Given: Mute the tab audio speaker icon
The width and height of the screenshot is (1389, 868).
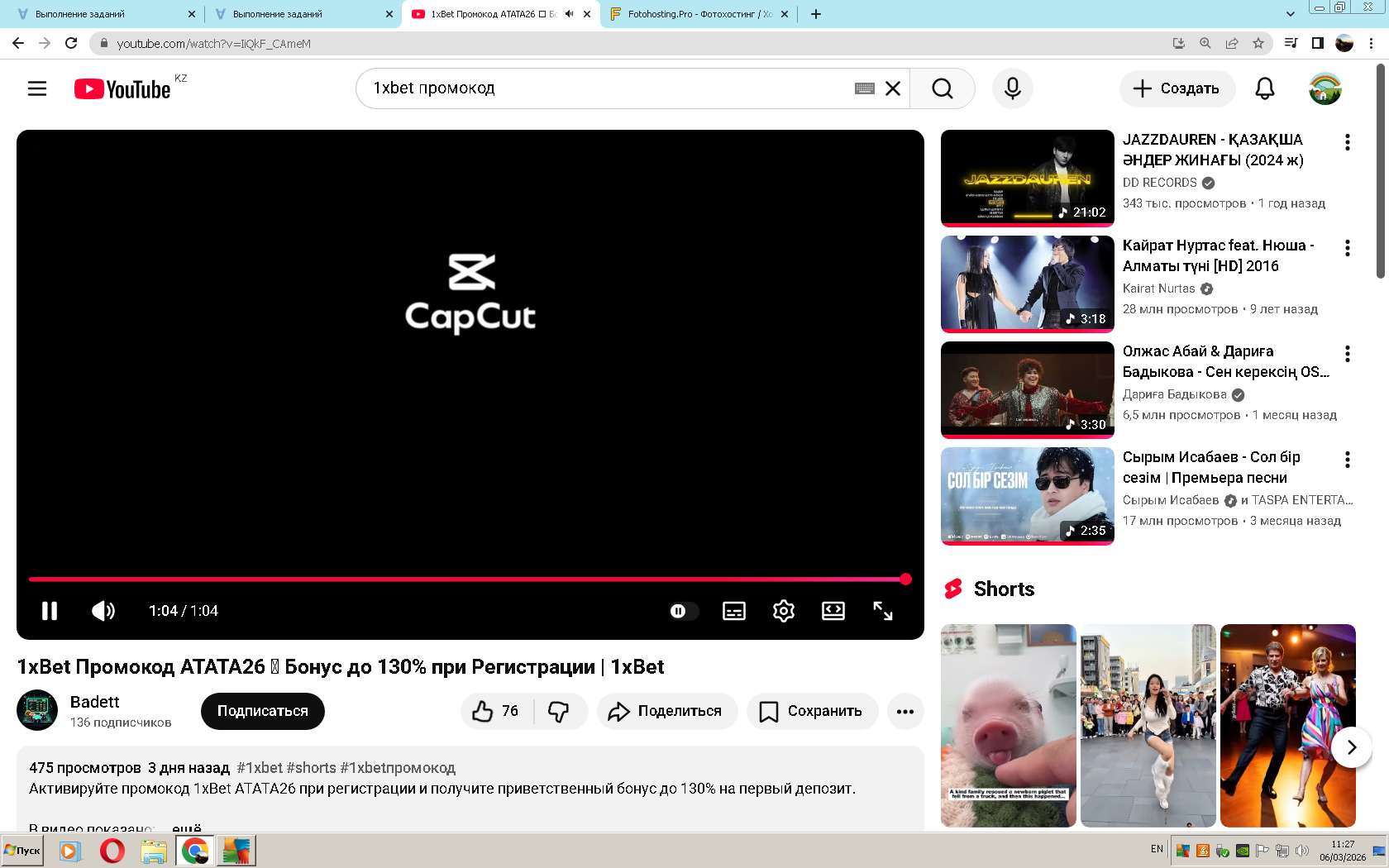Looking at the screenshot, I should pyautogui.click(x=569, y=14).
